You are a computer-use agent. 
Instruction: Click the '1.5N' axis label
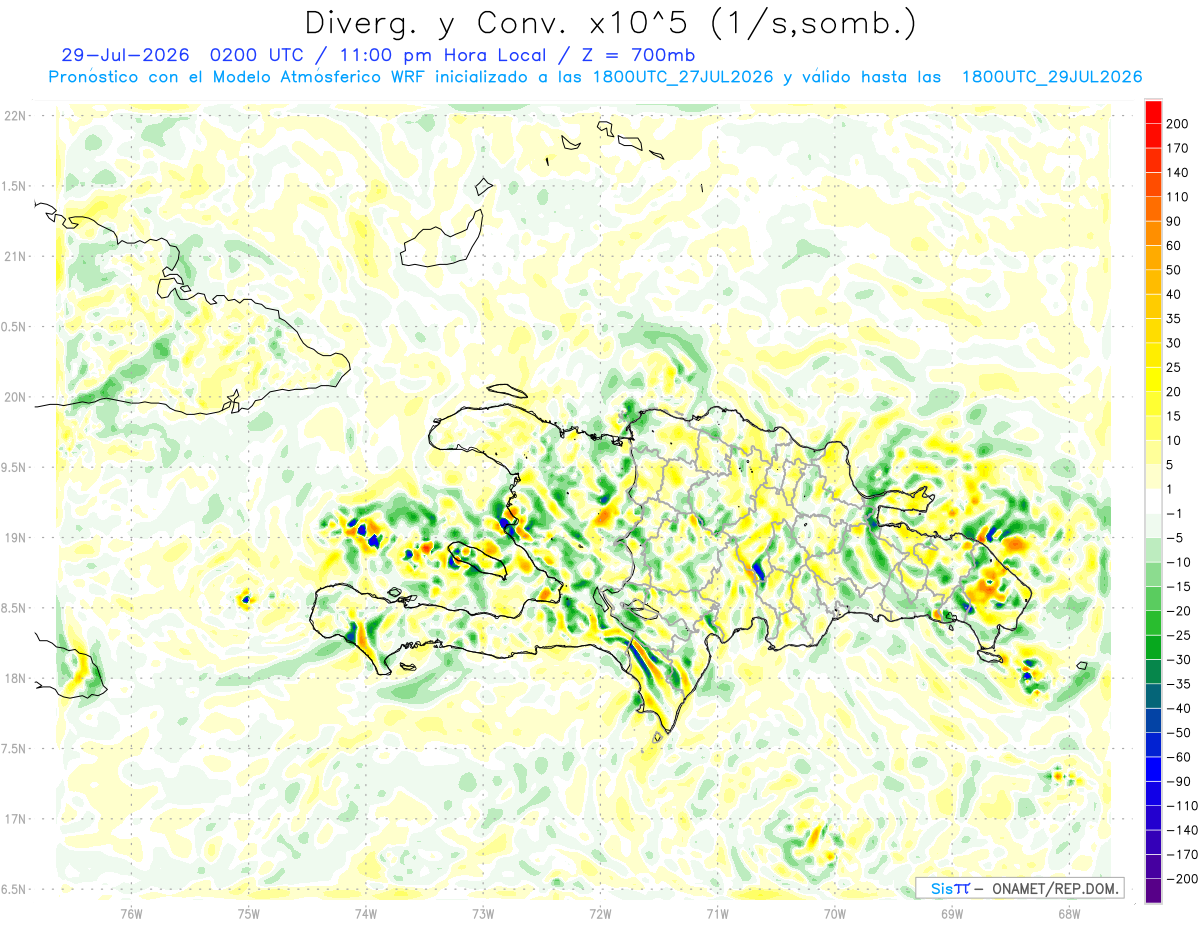point(14,186)
